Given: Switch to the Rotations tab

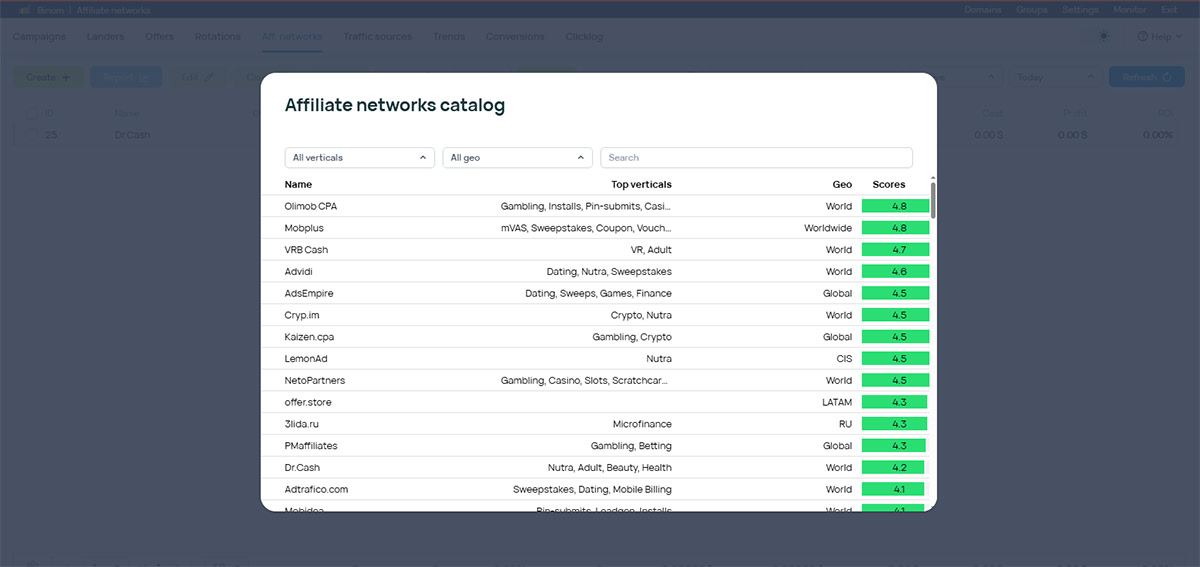Looking at the screenshot, I should [x=217, y=37].
